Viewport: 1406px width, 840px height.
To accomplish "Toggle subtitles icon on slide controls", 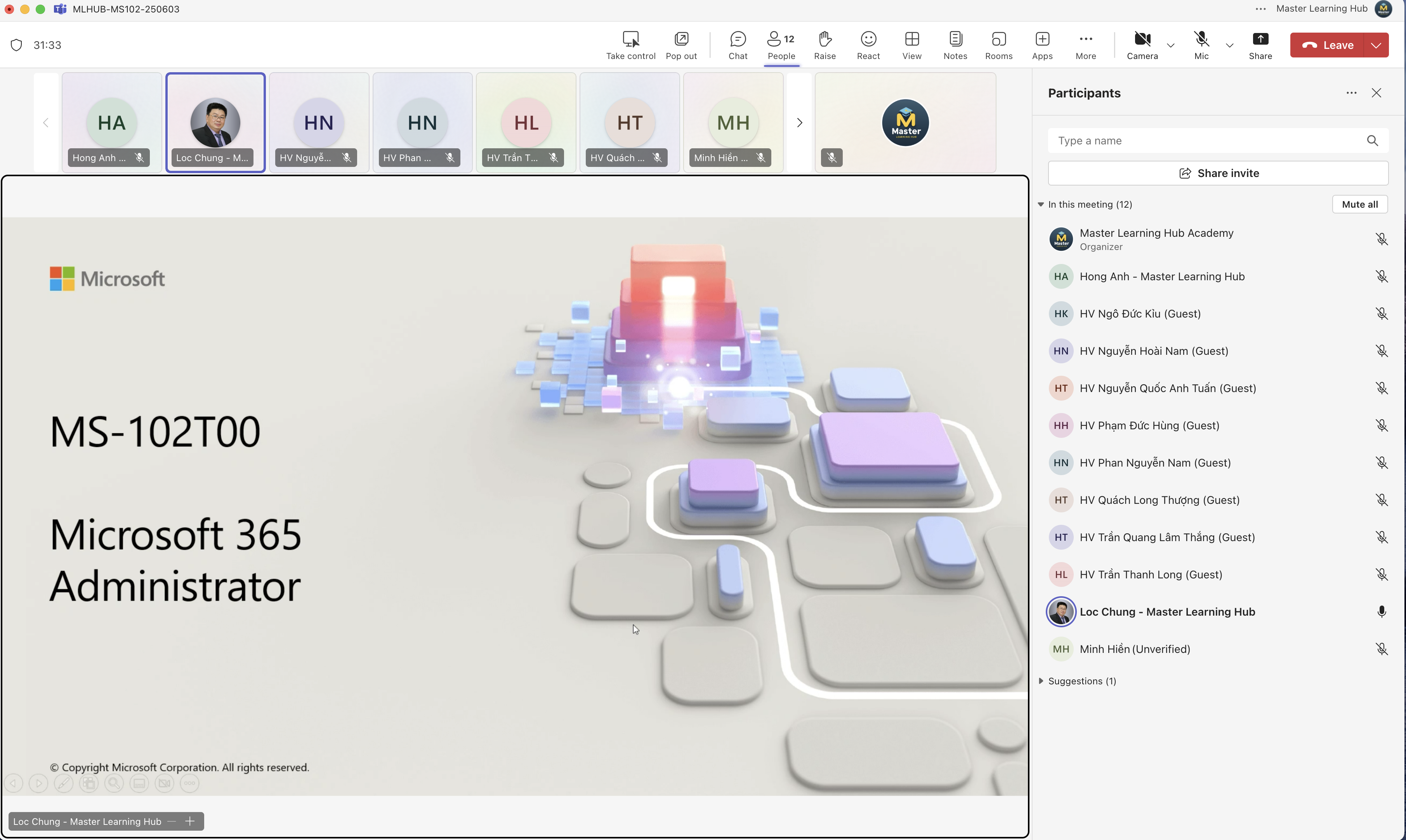I will click(139, 783).
